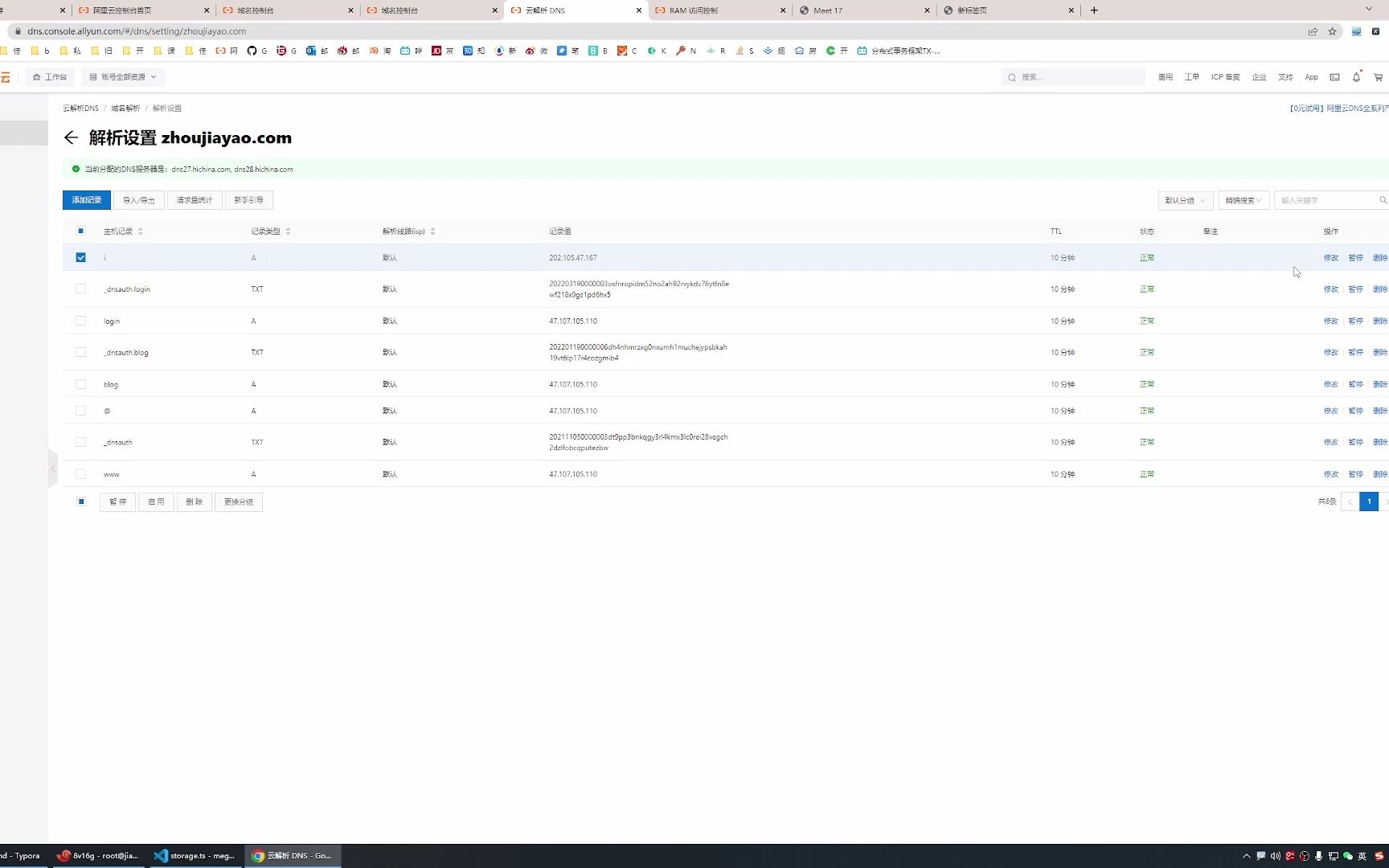Viewport: 1389px width, 868px height.
Task: Click the 更换分组 button
Action: click(239, 502)
